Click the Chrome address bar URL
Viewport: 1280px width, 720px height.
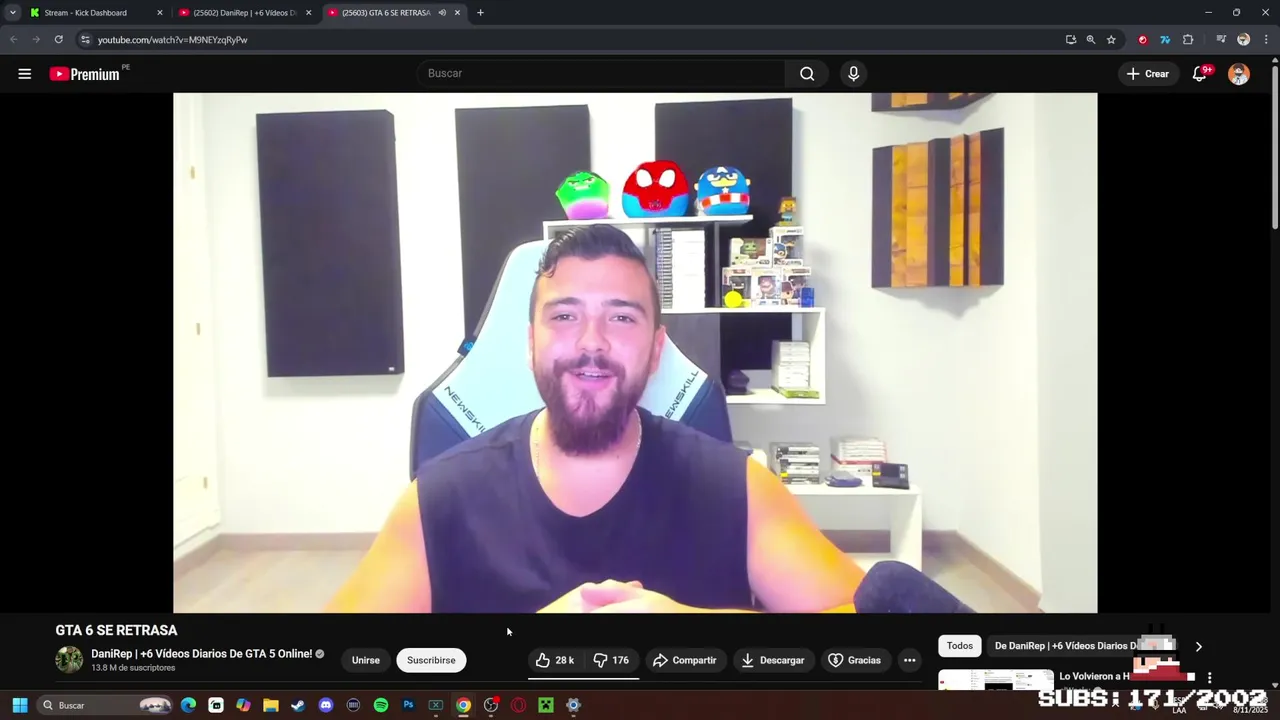[x=172, y=40]
